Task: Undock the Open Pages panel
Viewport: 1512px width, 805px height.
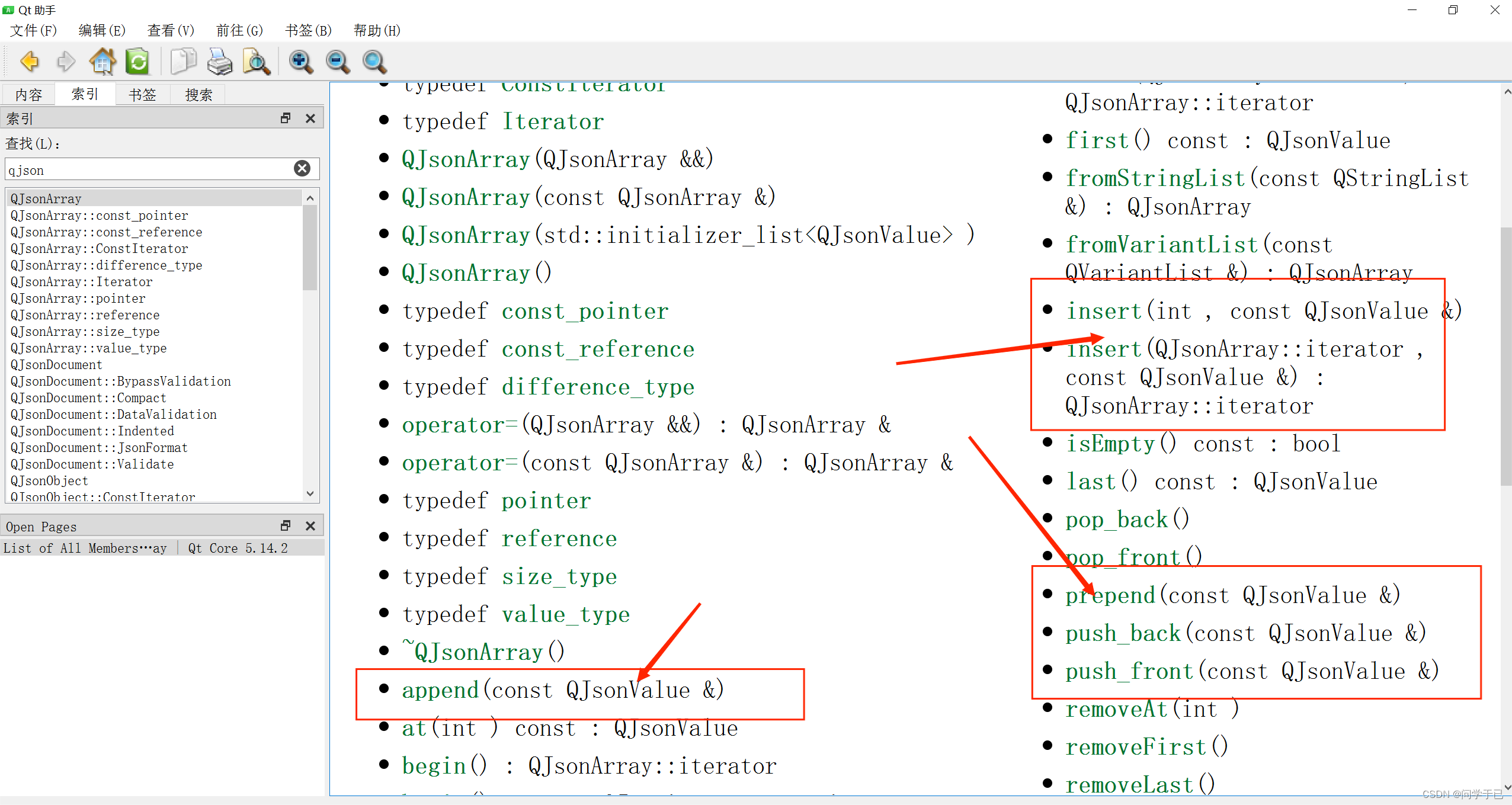Action: (286, 525)
